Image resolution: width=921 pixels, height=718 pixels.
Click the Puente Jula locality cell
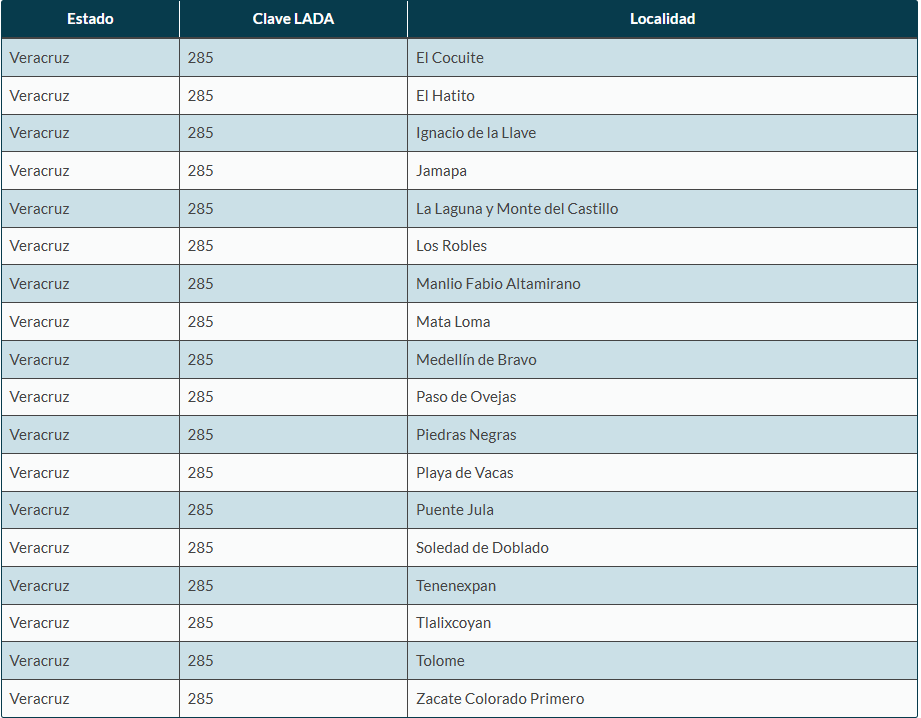(663, 509)
